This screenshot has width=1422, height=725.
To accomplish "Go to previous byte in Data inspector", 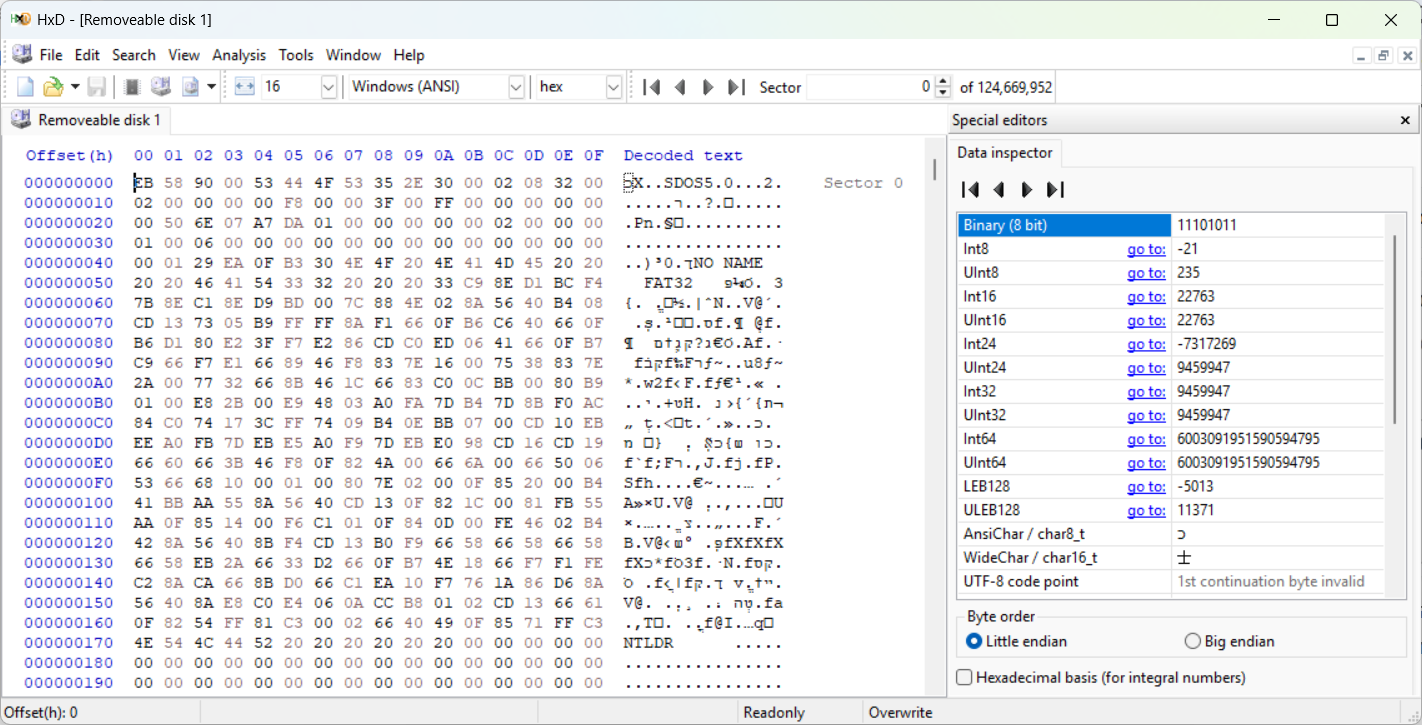I will tap(998, 190).
